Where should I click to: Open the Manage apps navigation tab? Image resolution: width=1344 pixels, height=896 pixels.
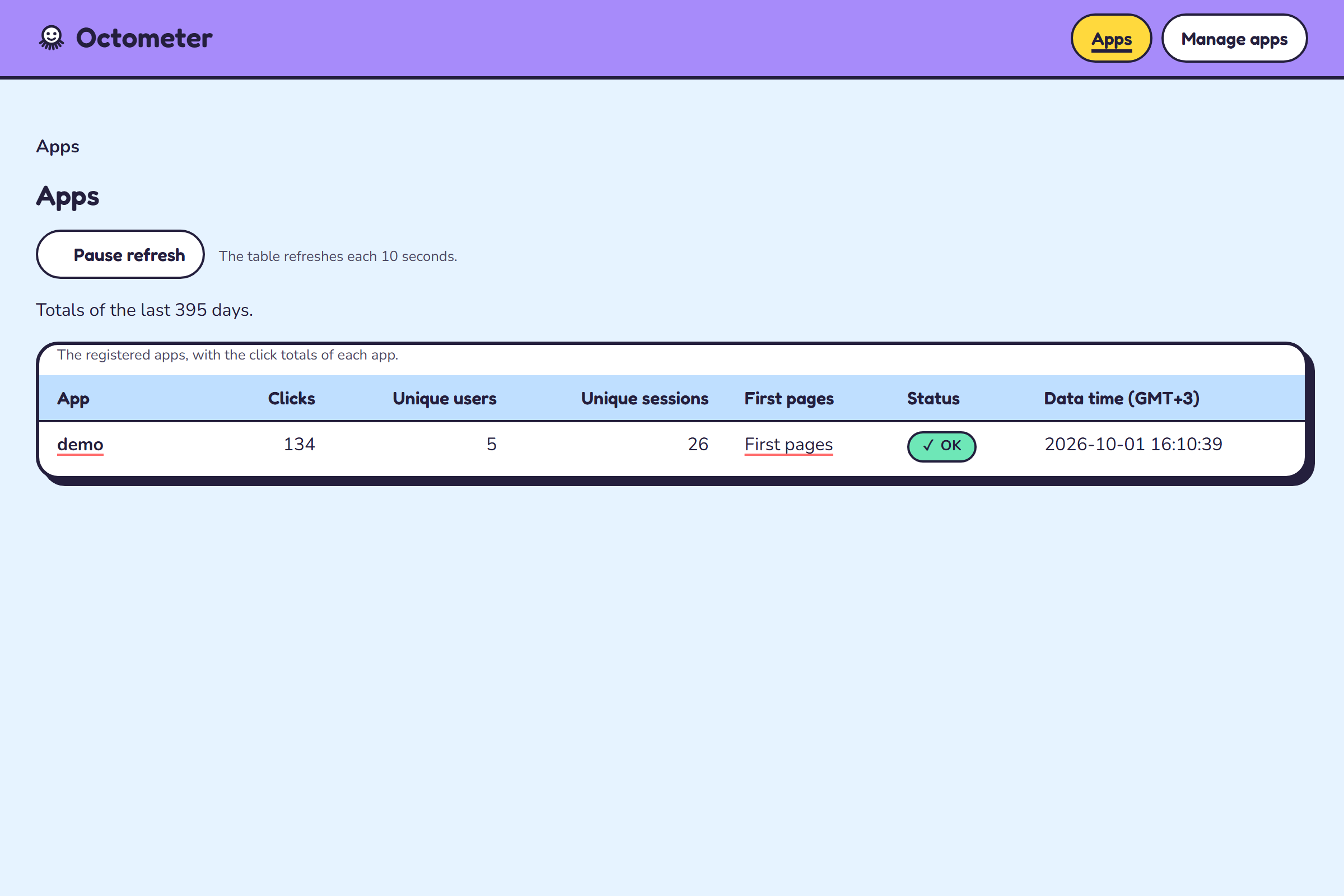(1234, 38)
